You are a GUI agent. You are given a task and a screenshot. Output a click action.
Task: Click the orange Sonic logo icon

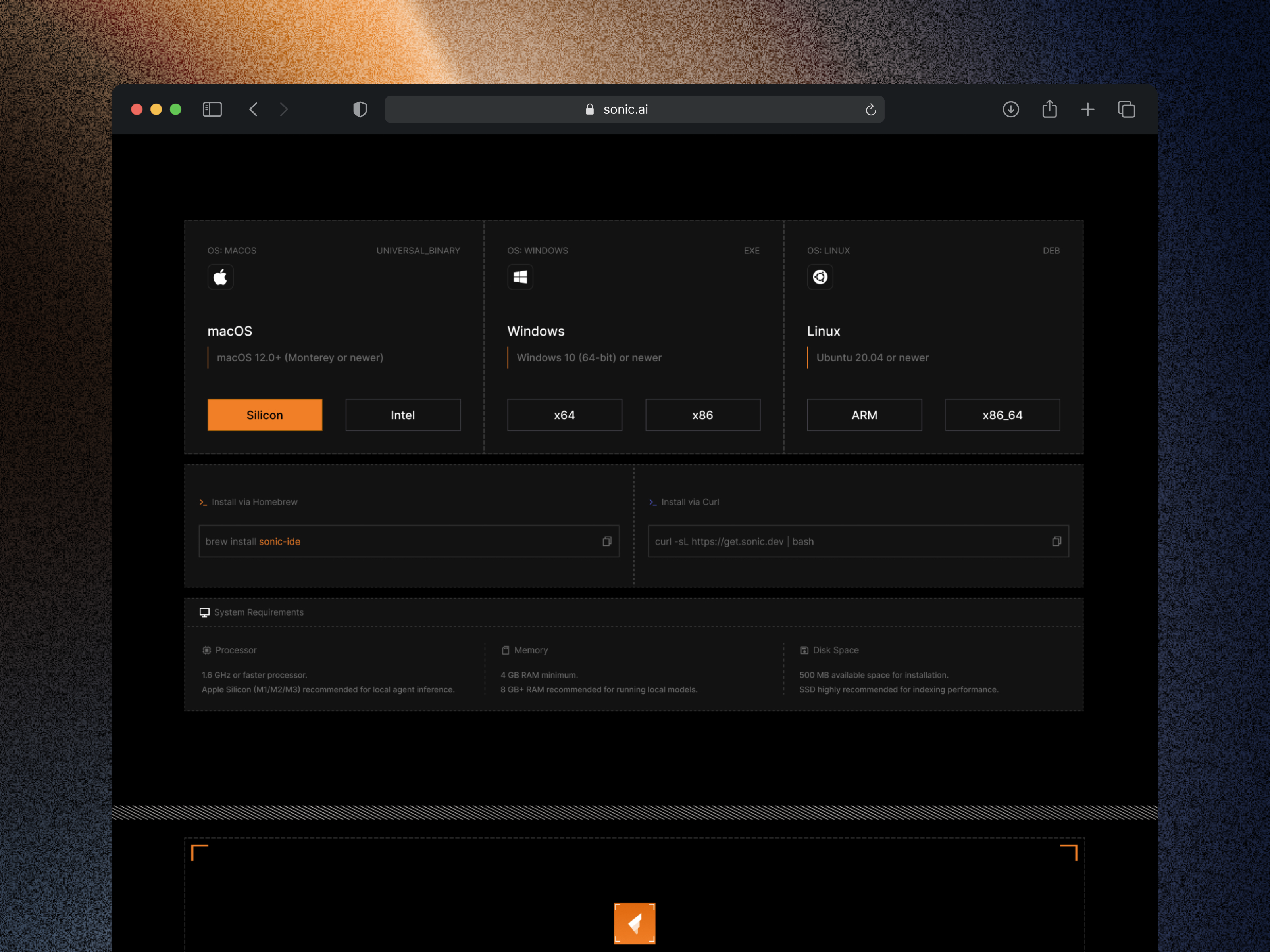coord(635,923)
